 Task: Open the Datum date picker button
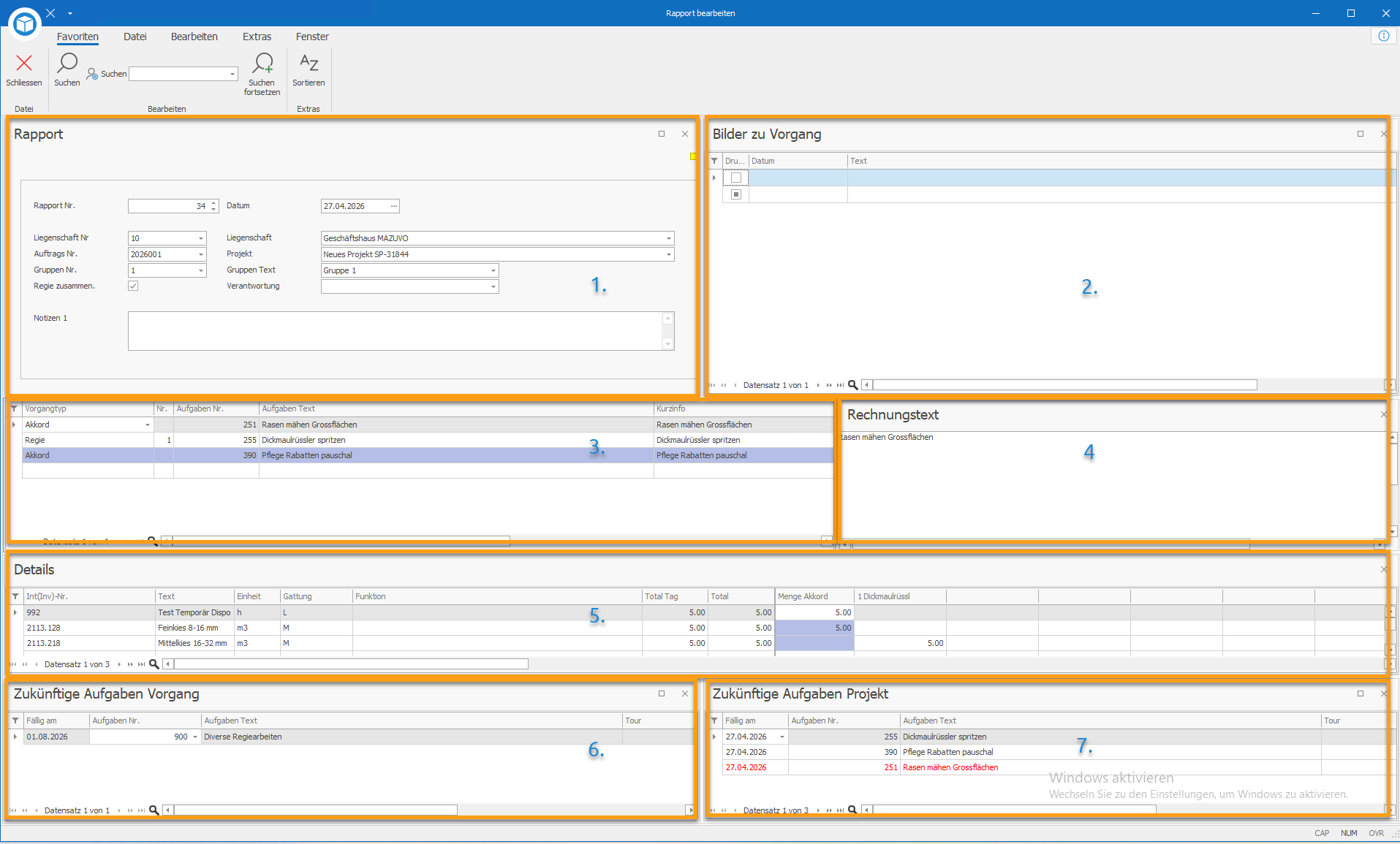(x=394, y=206)
